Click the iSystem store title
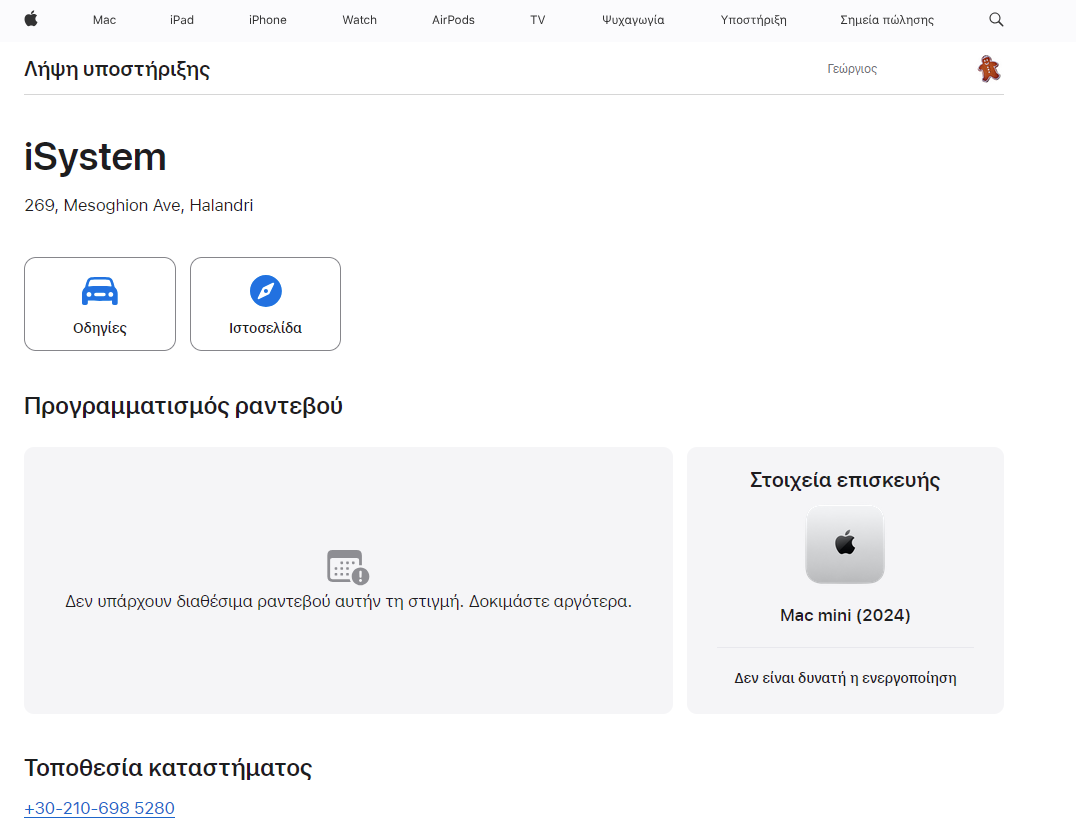Viewport: 1076px width, 832px height. pyautogui.click(x=95, y=157)
